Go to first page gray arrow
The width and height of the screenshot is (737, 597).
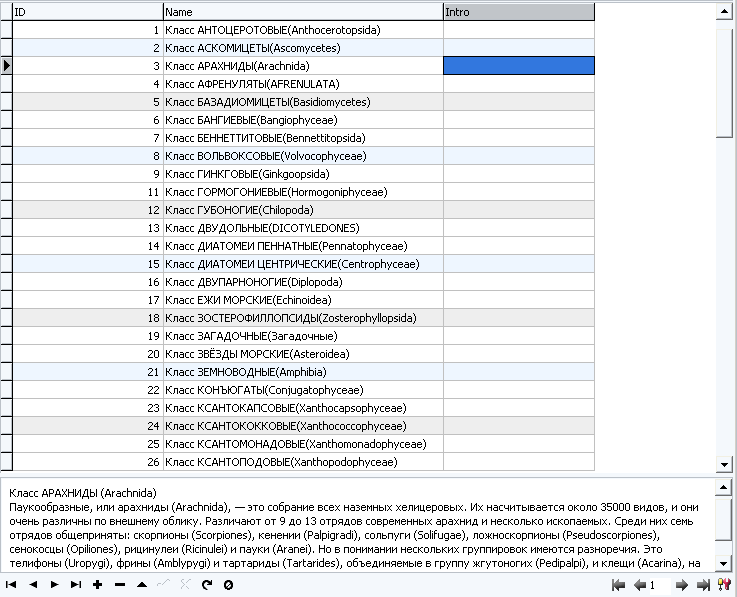(618, 585)
